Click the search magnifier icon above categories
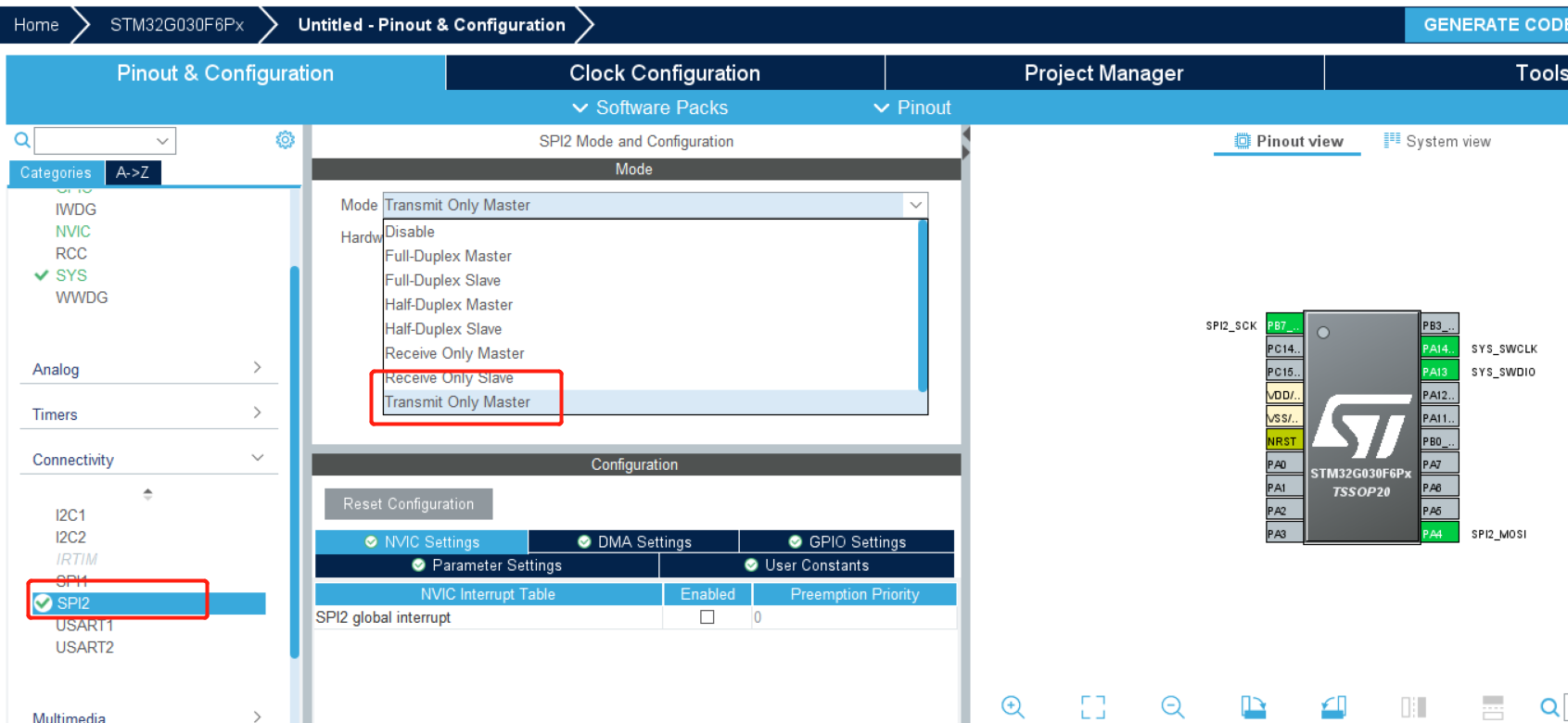 (22, 140)
